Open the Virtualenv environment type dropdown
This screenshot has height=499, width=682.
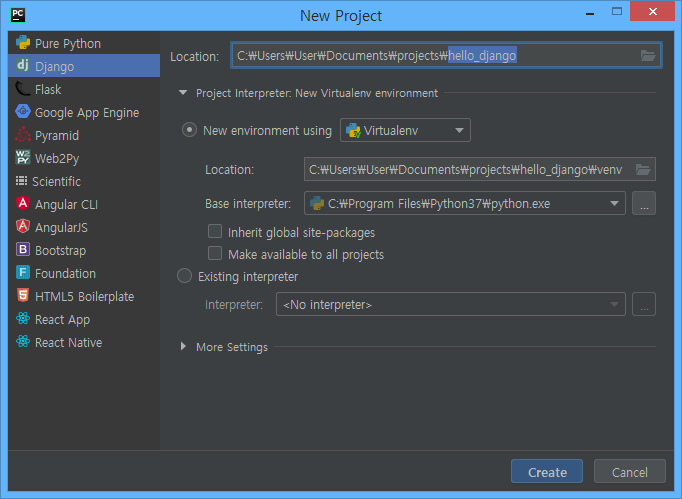tap(405, 130)
